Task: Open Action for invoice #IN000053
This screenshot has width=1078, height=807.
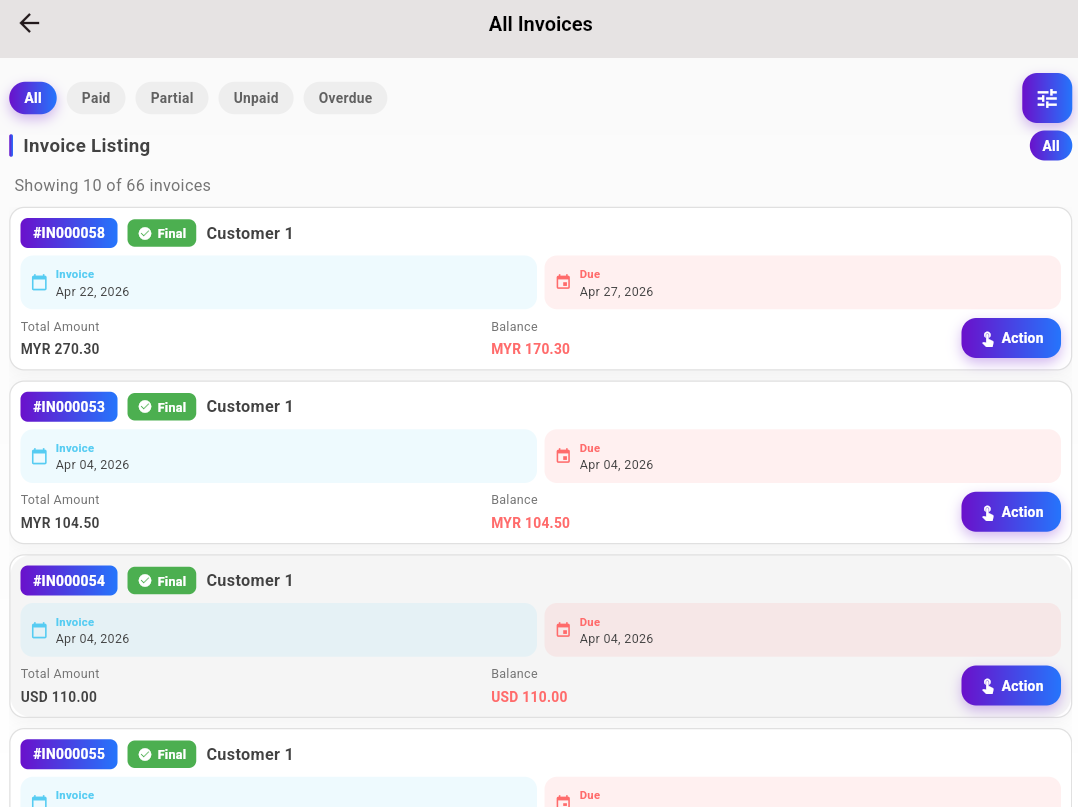Action: 1011,512
